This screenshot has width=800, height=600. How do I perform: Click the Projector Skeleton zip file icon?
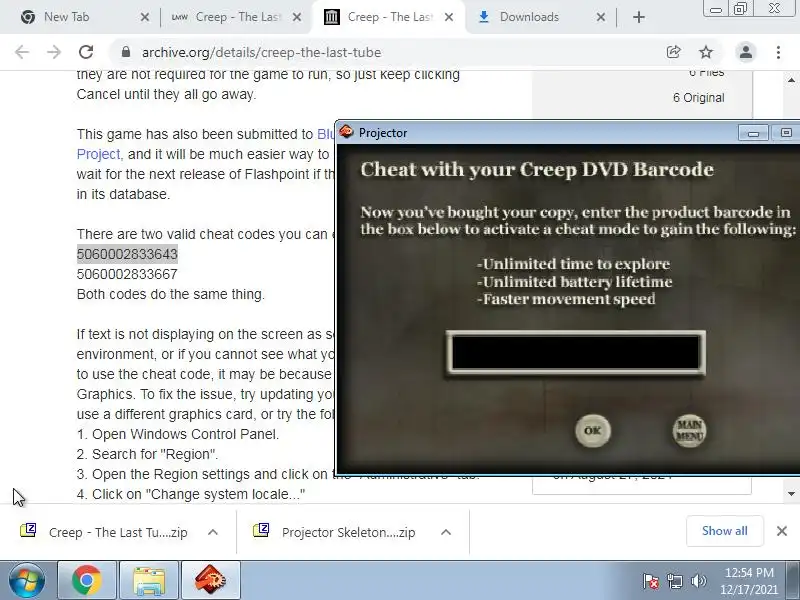[x=261, y=531]
